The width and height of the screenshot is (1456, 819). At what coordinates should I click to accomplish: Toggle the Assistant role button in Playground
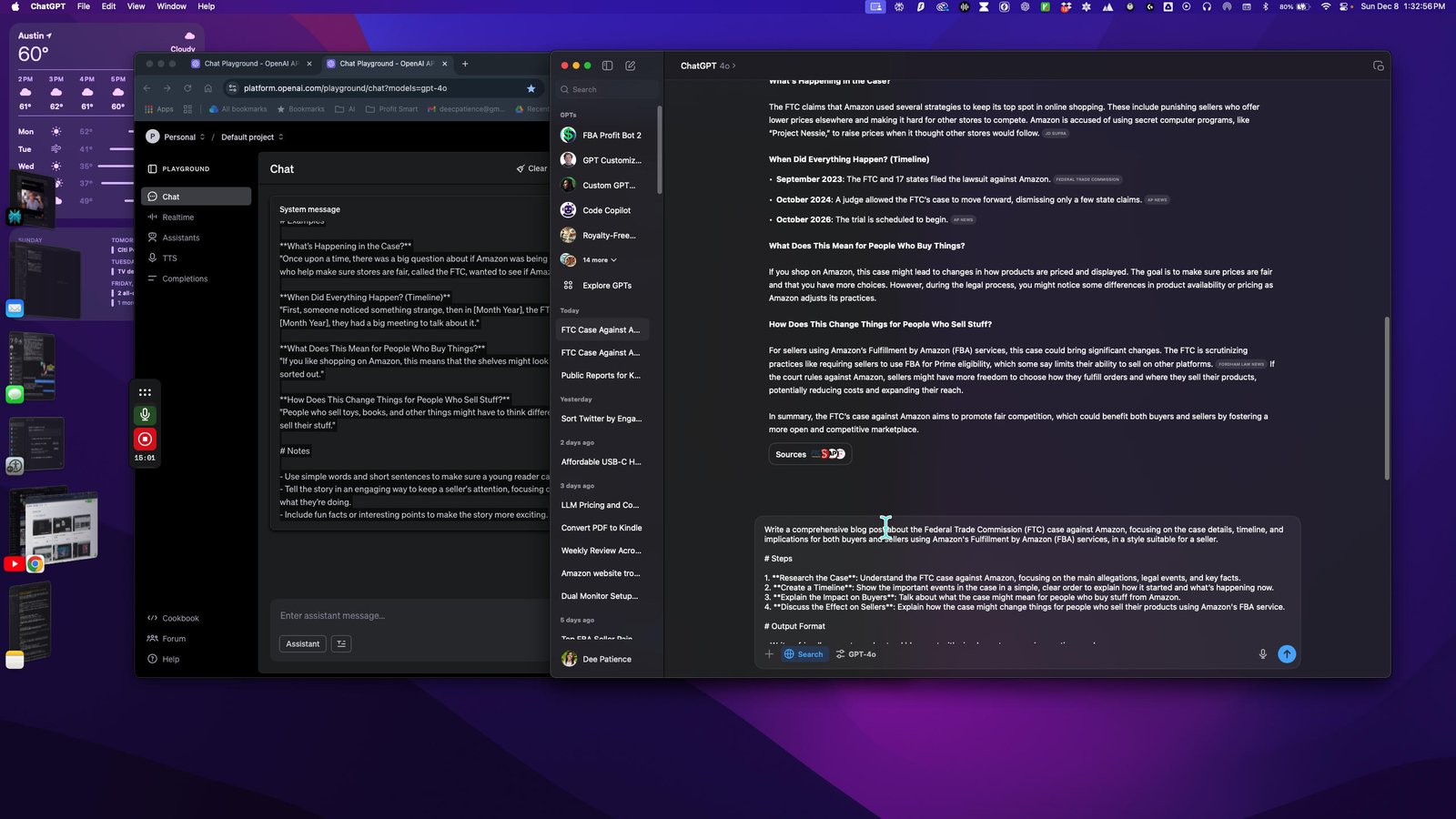pyautogui.click(x=302, y=643)
